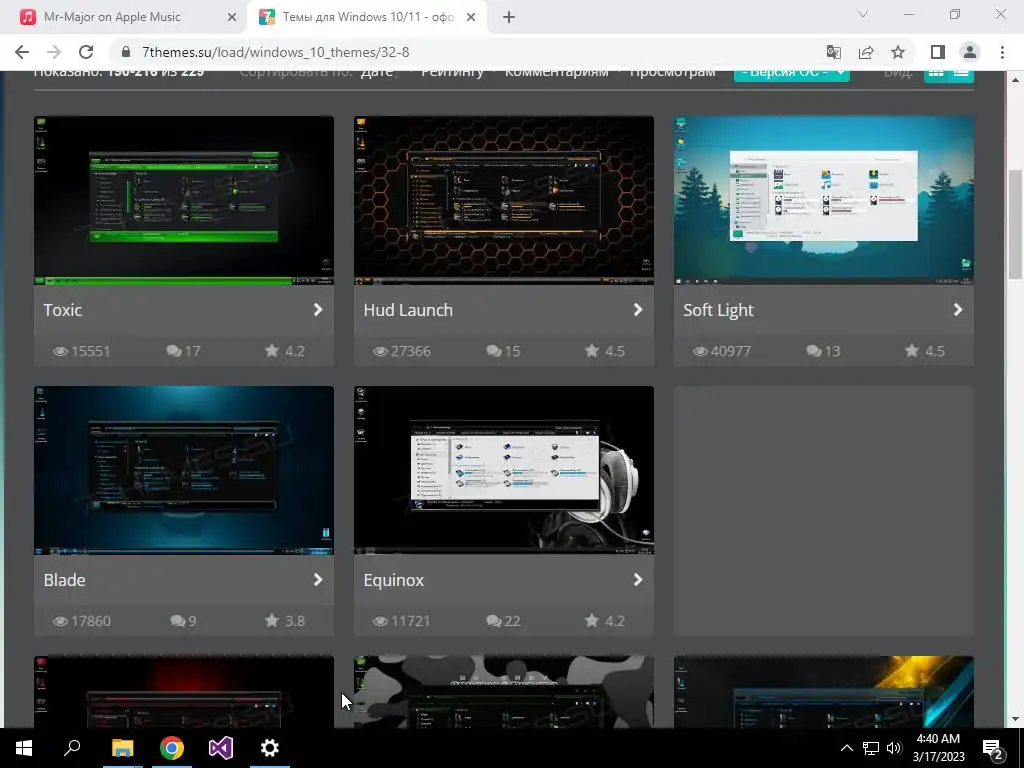Viewport: 1024px width, 768px height.
Task: Click the Hud Launch preview thumbnail
Action: [x=504, y=200]
